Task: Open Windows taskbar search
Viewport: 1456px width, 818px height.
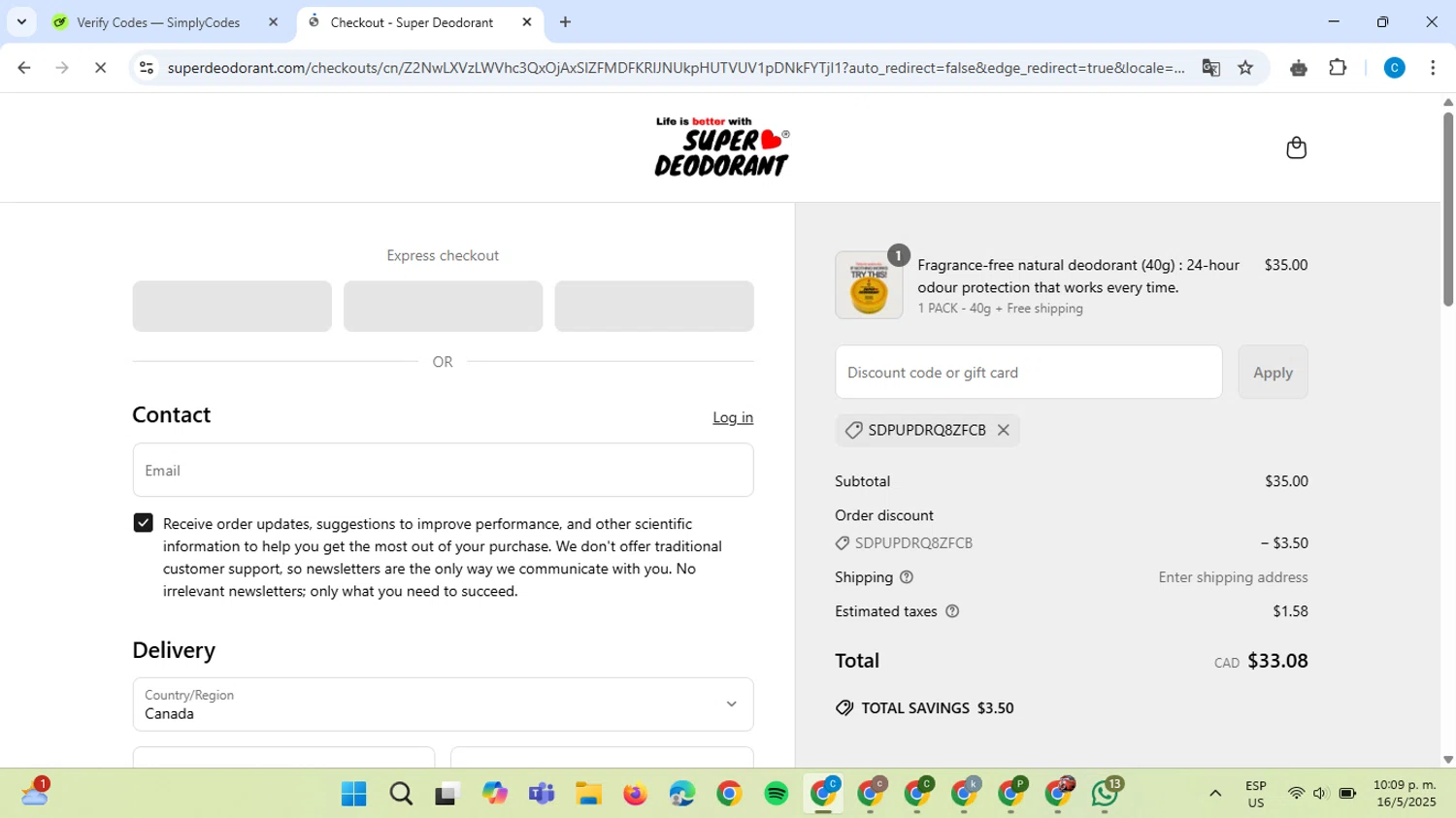Action: 401,794
